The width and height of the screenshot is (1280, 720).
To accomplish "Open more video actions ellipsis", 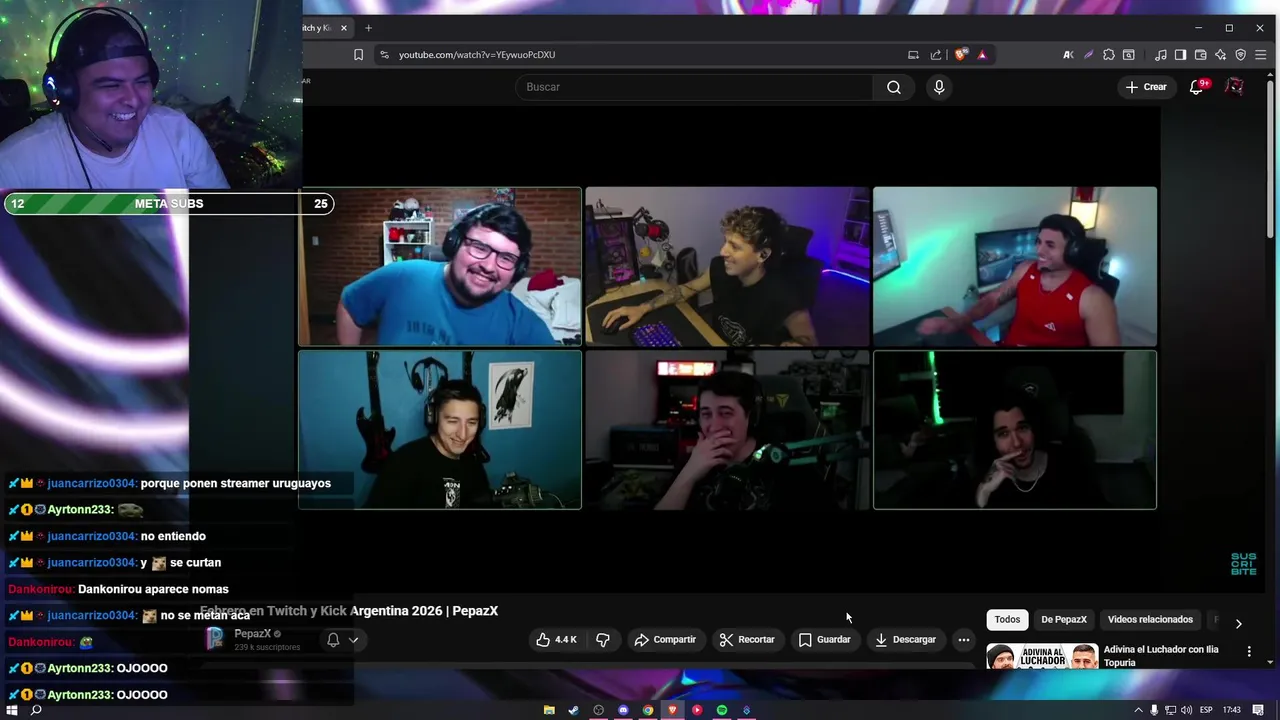I will [x=964, y=640].
